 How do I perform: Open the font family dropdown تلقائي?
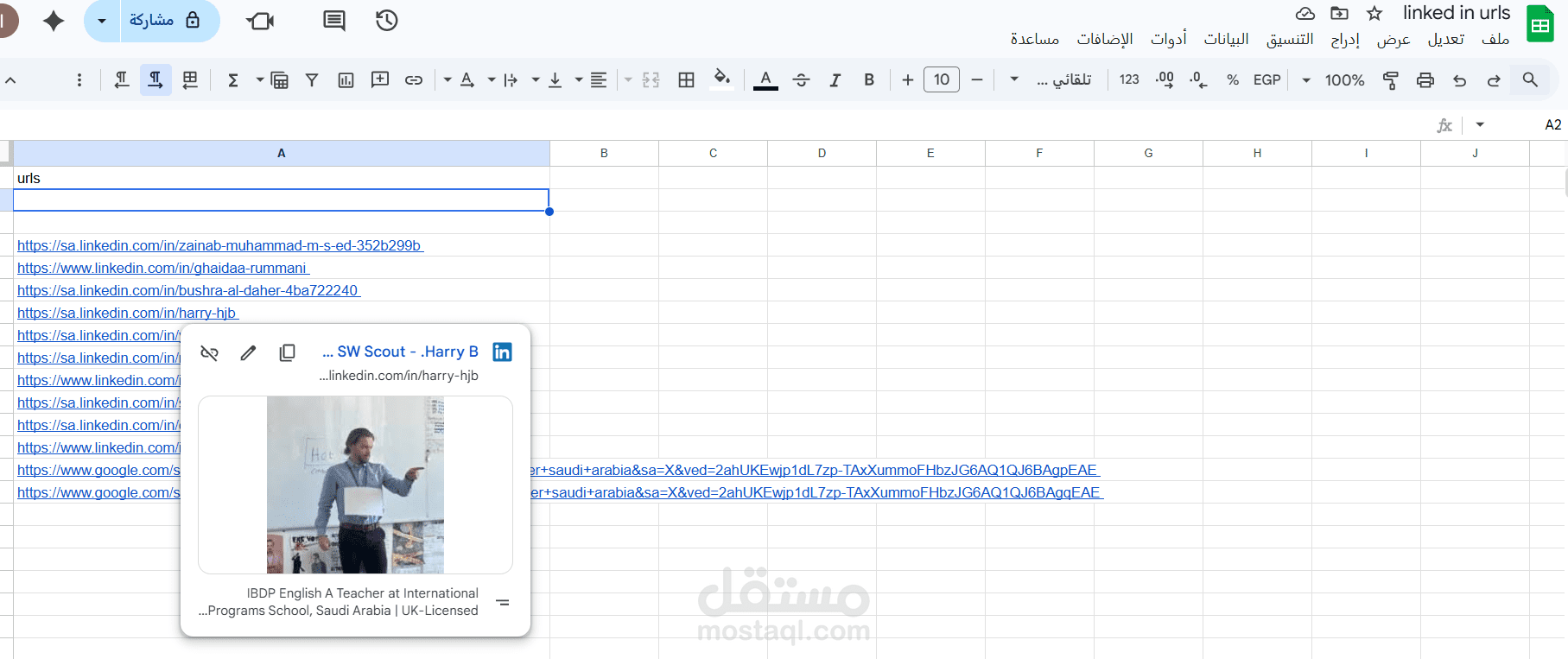[x=1052, y=80]
